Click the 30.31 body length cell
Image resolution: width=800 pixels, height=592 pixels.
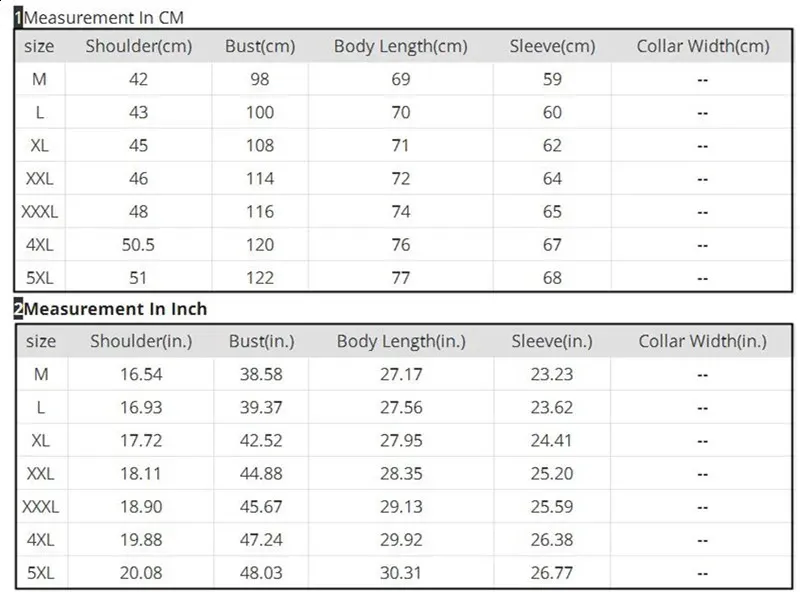point(400,573)
